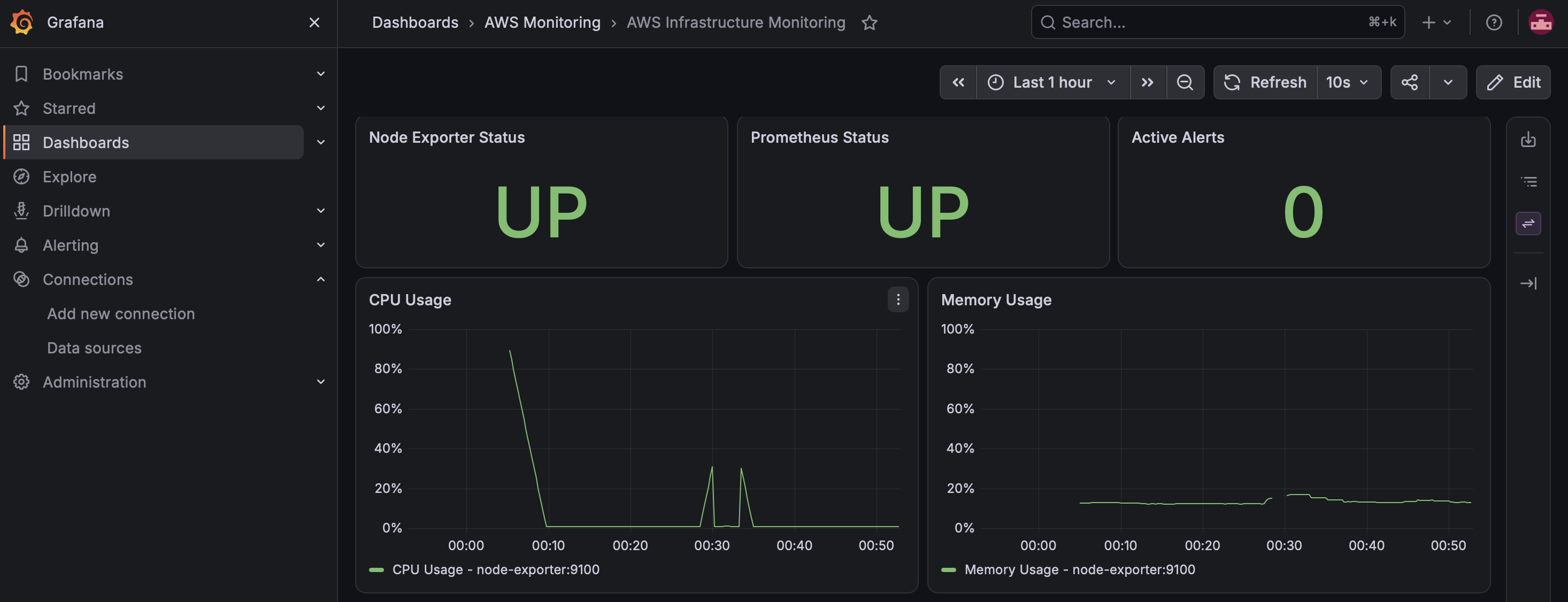Shift time range backwards

[x=958, y=82]
